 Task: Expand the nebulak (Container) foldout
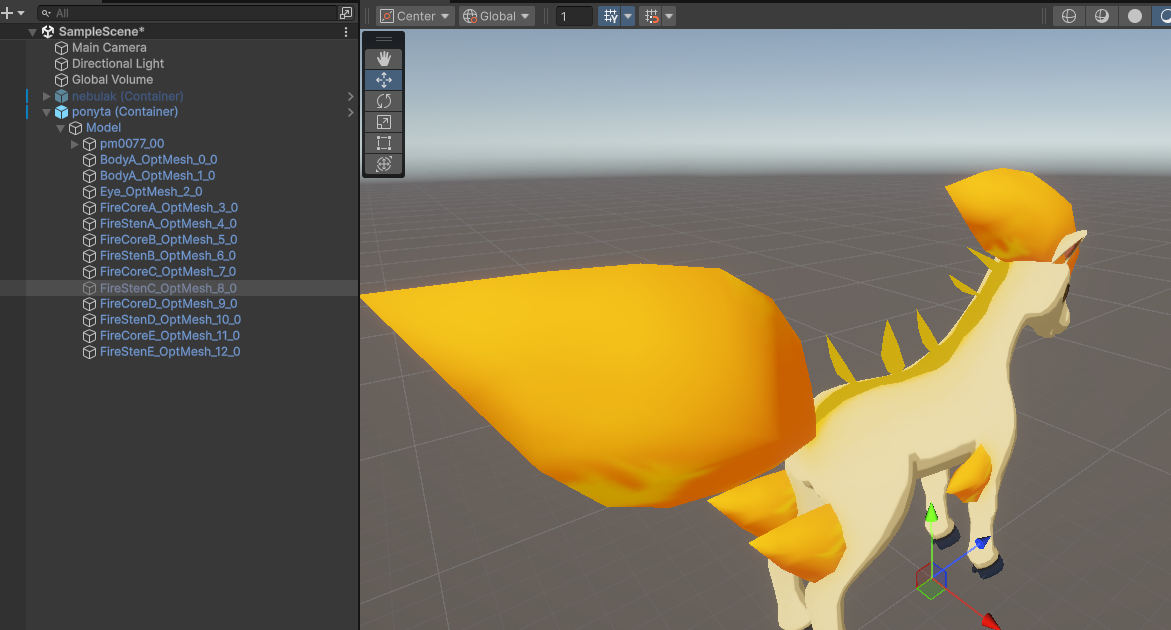click(x=46, y=96)
